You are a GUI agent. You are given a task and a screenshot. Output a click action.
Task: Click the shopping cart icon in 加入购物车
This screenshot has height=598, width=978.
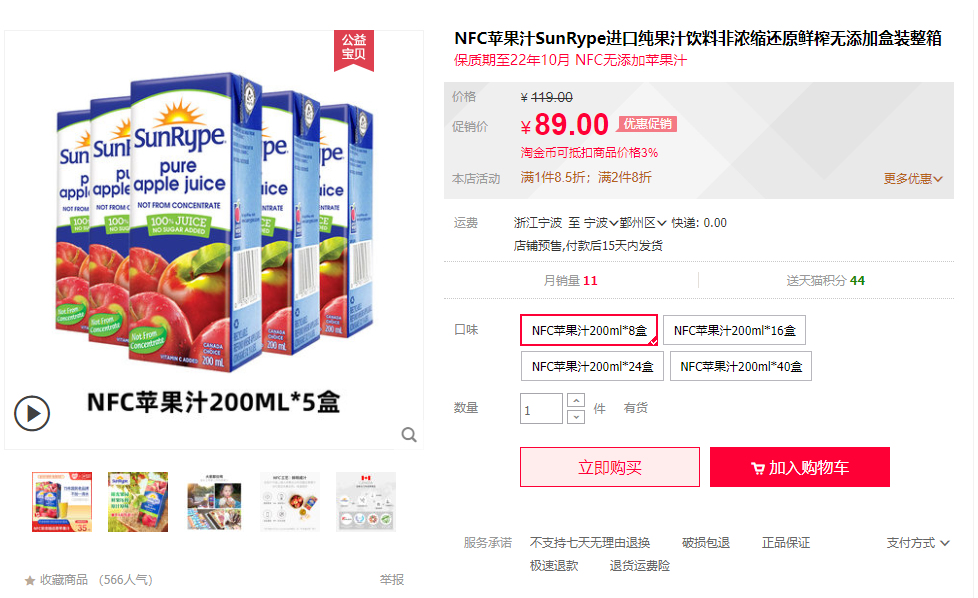757,468
